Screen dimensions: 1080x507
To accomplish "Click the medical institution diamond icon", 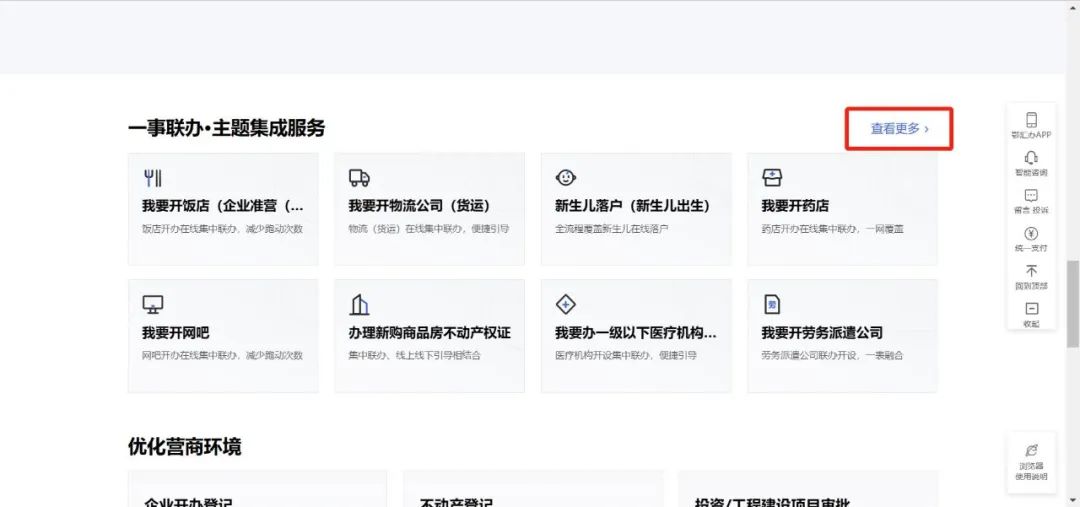I will [x=566, y=305].
